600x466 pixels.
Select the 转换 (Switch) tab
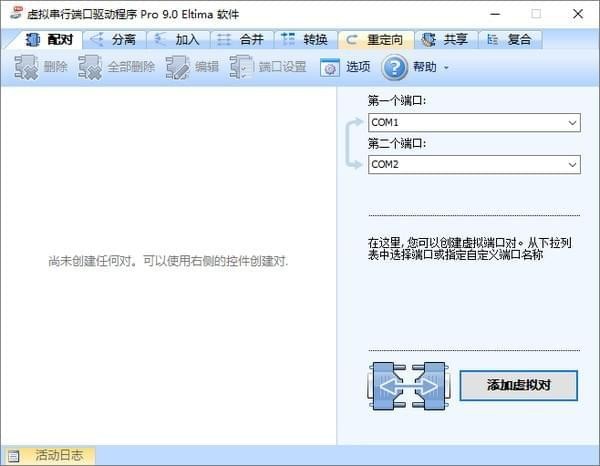coord(306,39)
